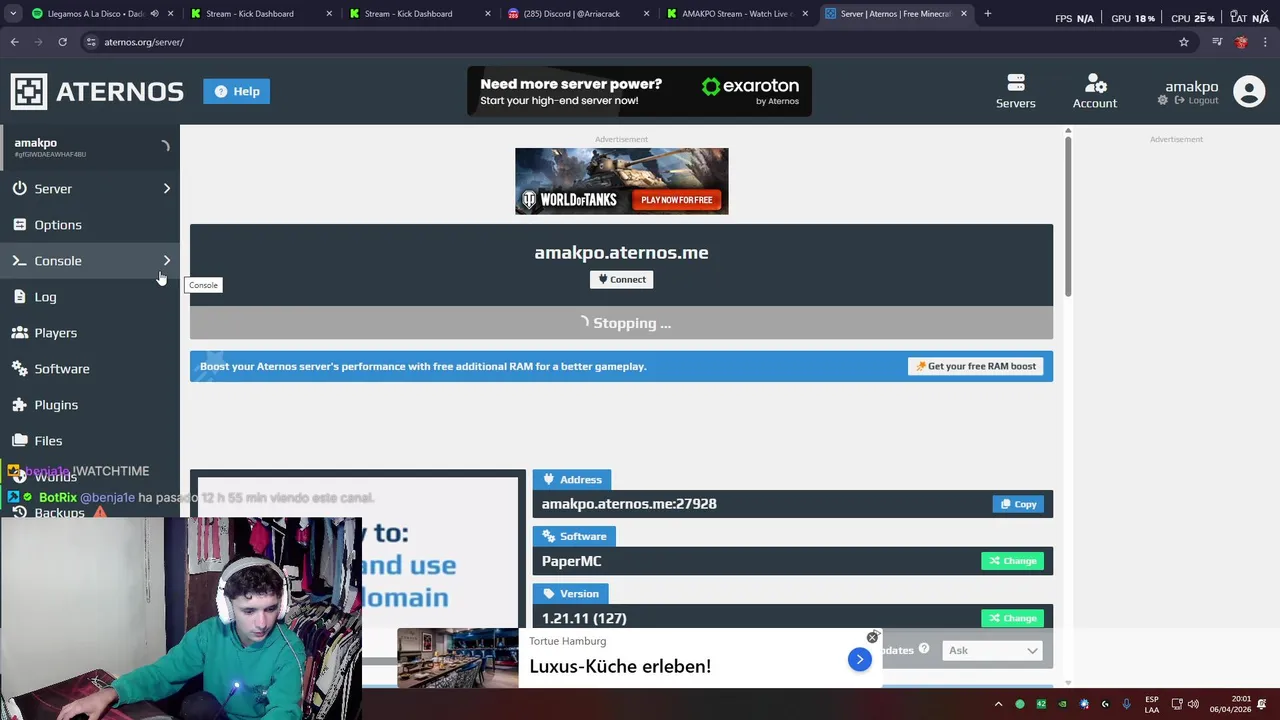
Task: Expand the Console submenu arrow
Action: click(167, 261)
